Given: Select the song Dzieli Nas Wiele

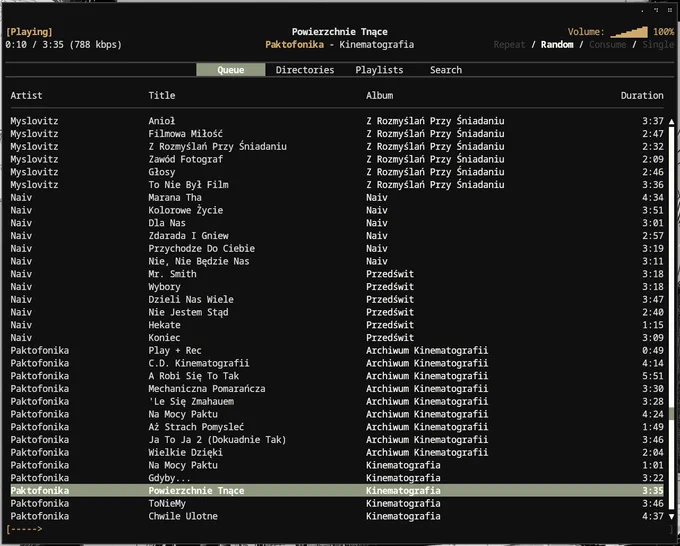Looking at the screenshot, I should [337, 299].
